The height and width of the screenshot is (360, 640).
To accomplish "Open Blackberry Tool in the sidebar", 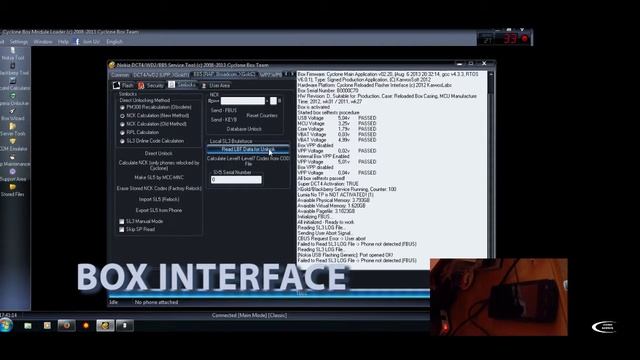I will pos(13,69).
